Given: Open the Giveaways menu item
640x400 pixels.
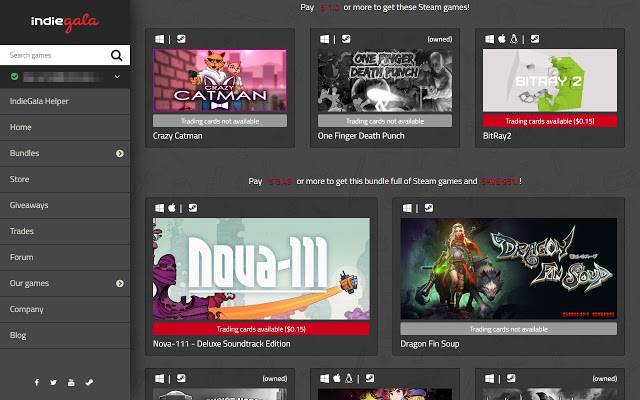Looking at the screenshot, I should [65, 205].
